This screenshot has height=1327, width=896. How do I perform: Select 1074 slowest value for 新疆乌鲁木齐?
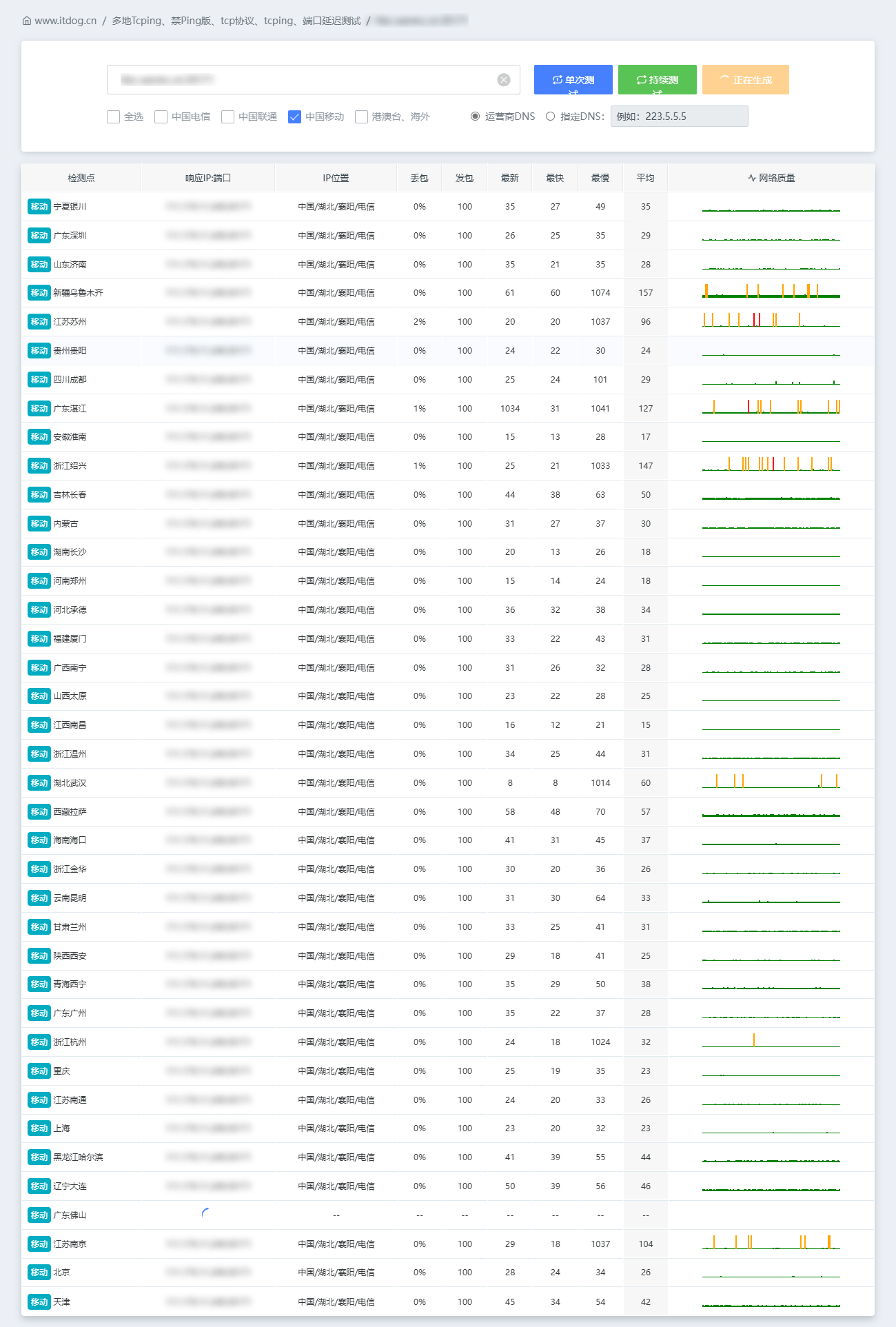(x=600, y=293)
